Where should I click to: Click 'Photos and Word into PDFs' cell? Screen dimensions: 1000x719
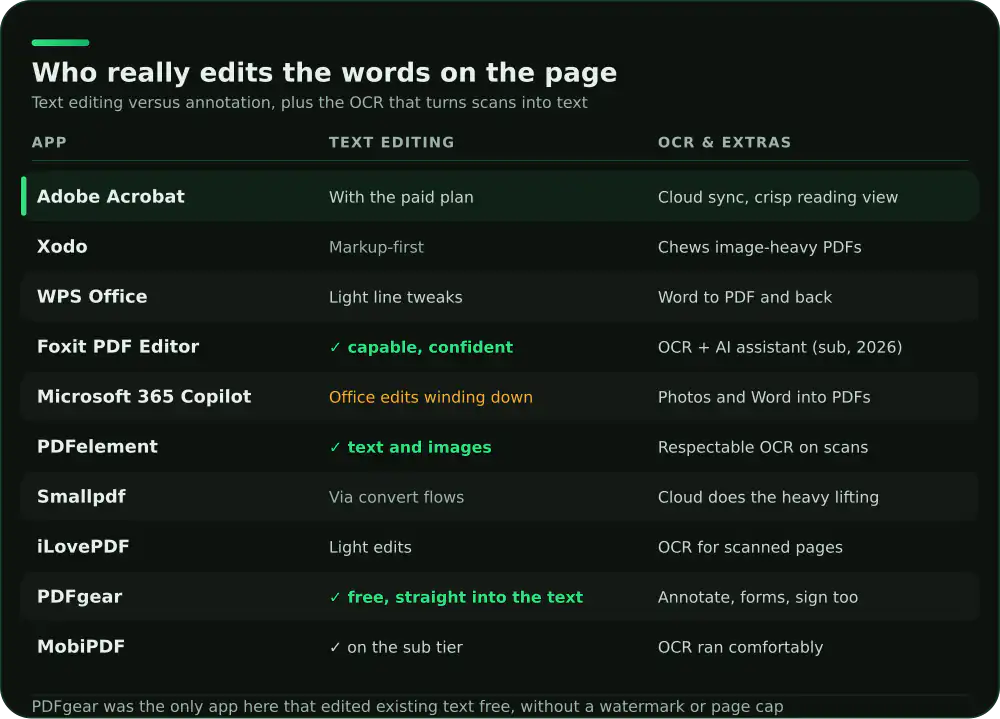pyautogui.click(x=764, y=397)
